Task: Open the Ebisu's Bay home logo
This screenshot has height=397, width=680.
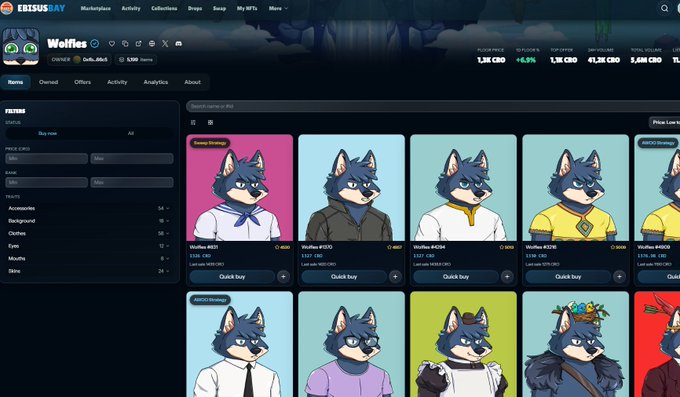Action: pyautogui.click(x=33, y=8)
